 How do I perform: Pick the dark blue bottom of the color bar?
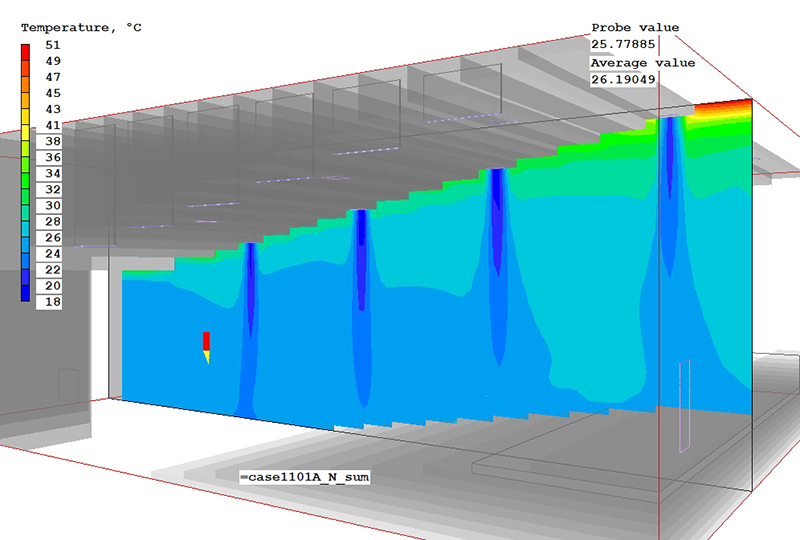pos(25,293)
